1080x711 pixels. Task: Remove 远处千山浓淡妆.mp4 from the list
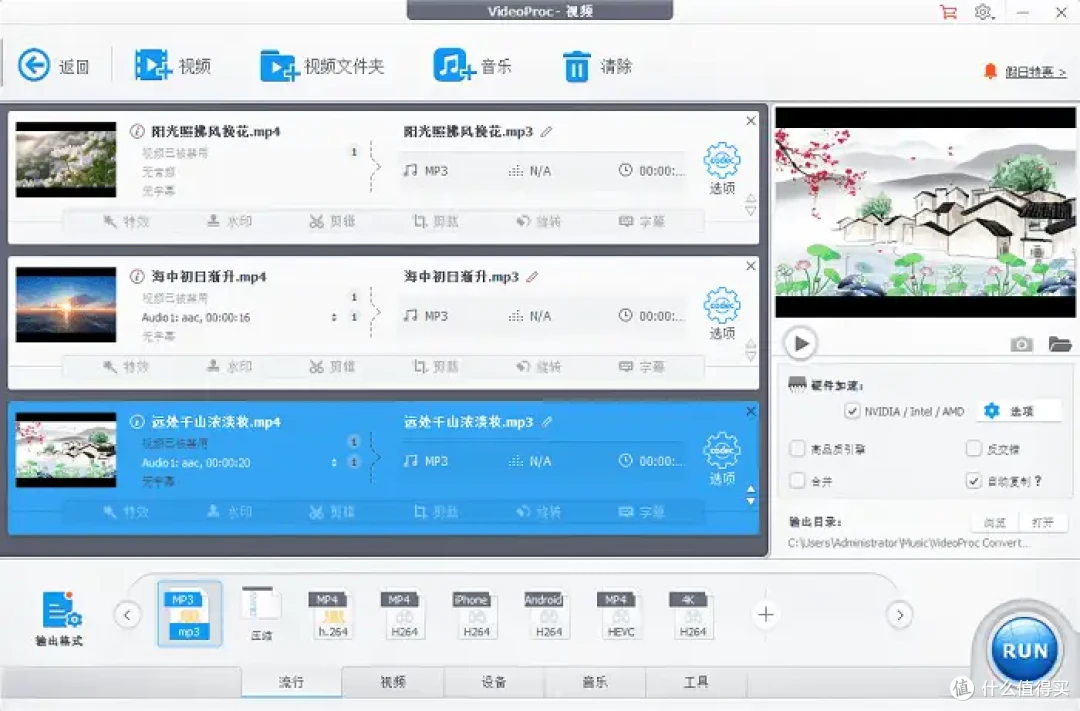(751, 411)
